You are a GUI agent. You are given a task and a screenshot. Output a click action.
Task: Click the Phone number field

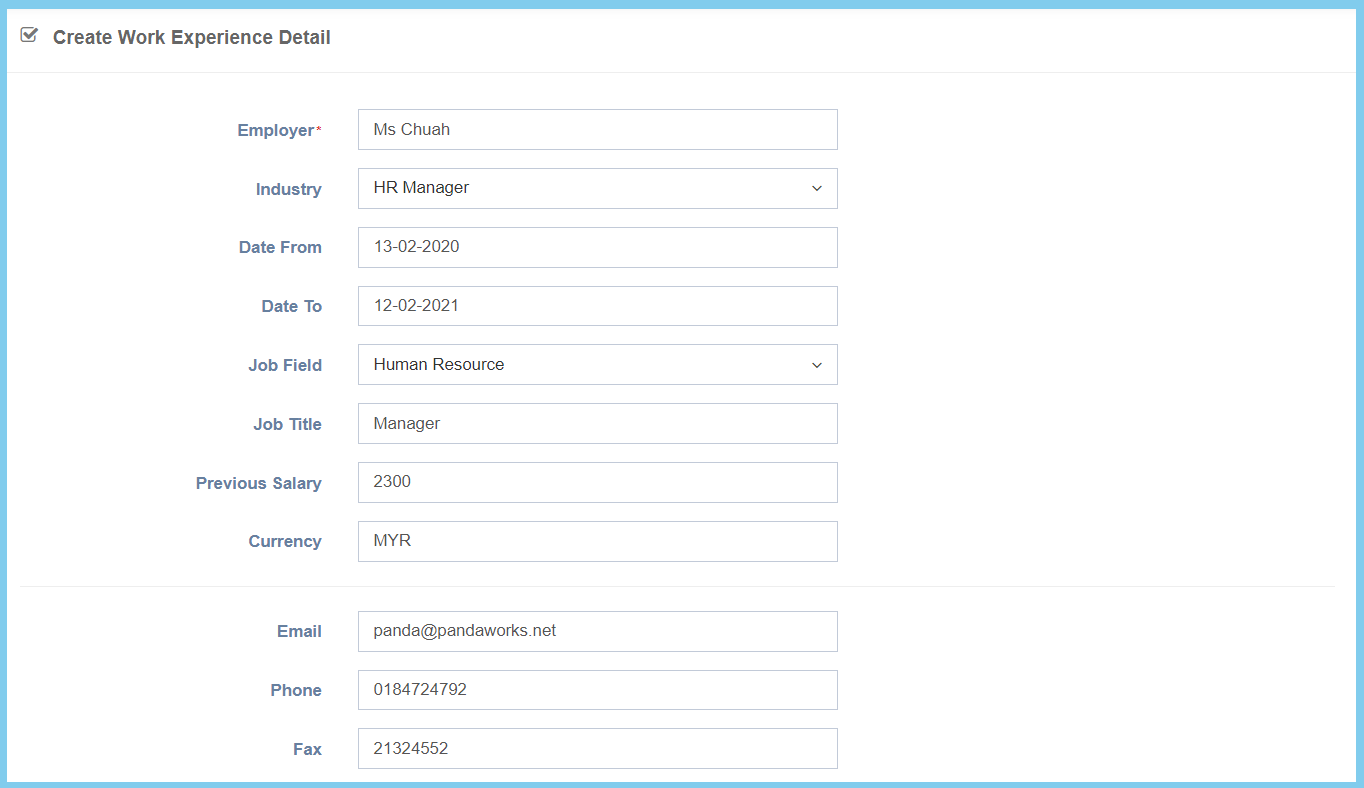click(597, 690)
